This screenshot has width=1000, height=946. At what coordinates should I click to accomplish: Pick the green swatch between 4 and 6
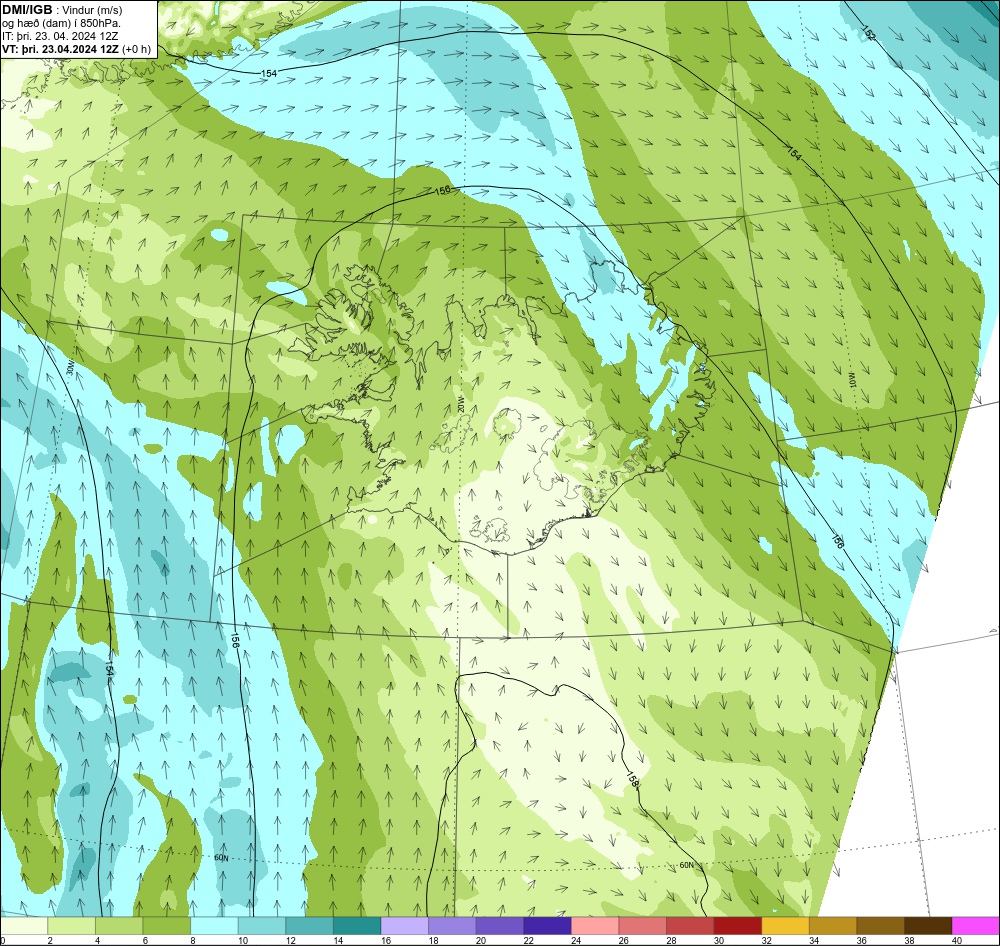point(119,926)
